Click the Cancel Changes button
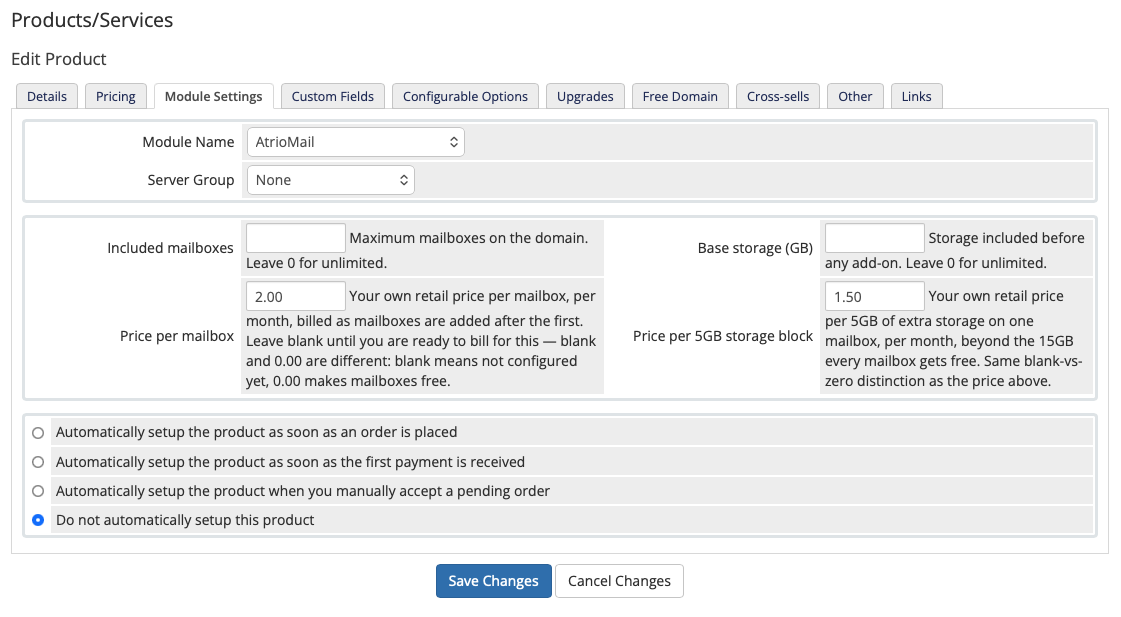Screen dimensions: 1121x617 click(x=619, y=581)
